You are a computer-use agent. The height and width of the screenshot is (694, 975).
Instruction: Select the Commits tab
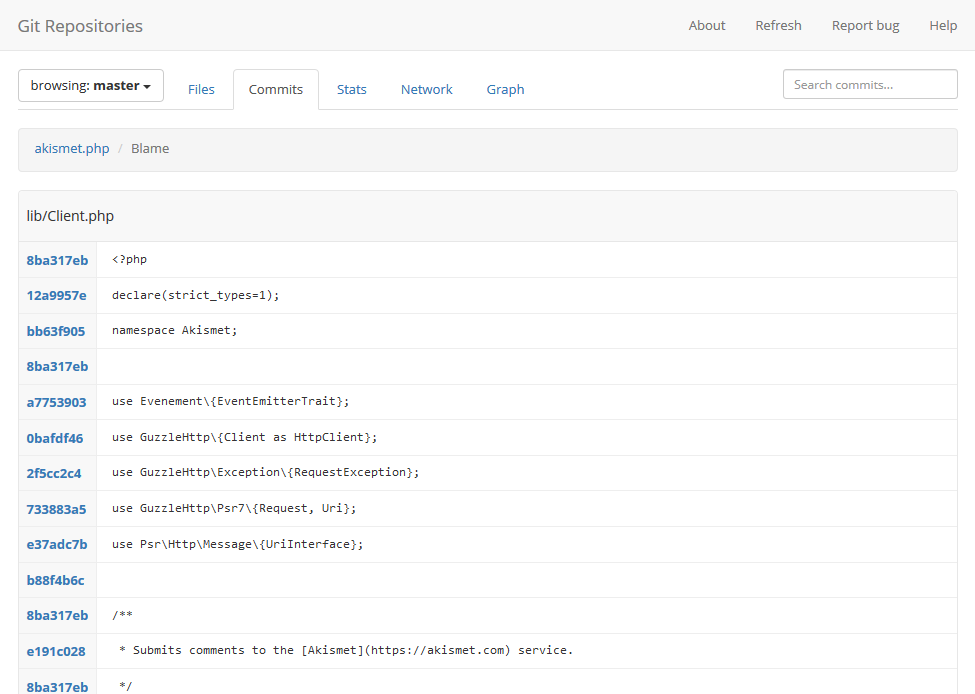click(x=276, y=89)
